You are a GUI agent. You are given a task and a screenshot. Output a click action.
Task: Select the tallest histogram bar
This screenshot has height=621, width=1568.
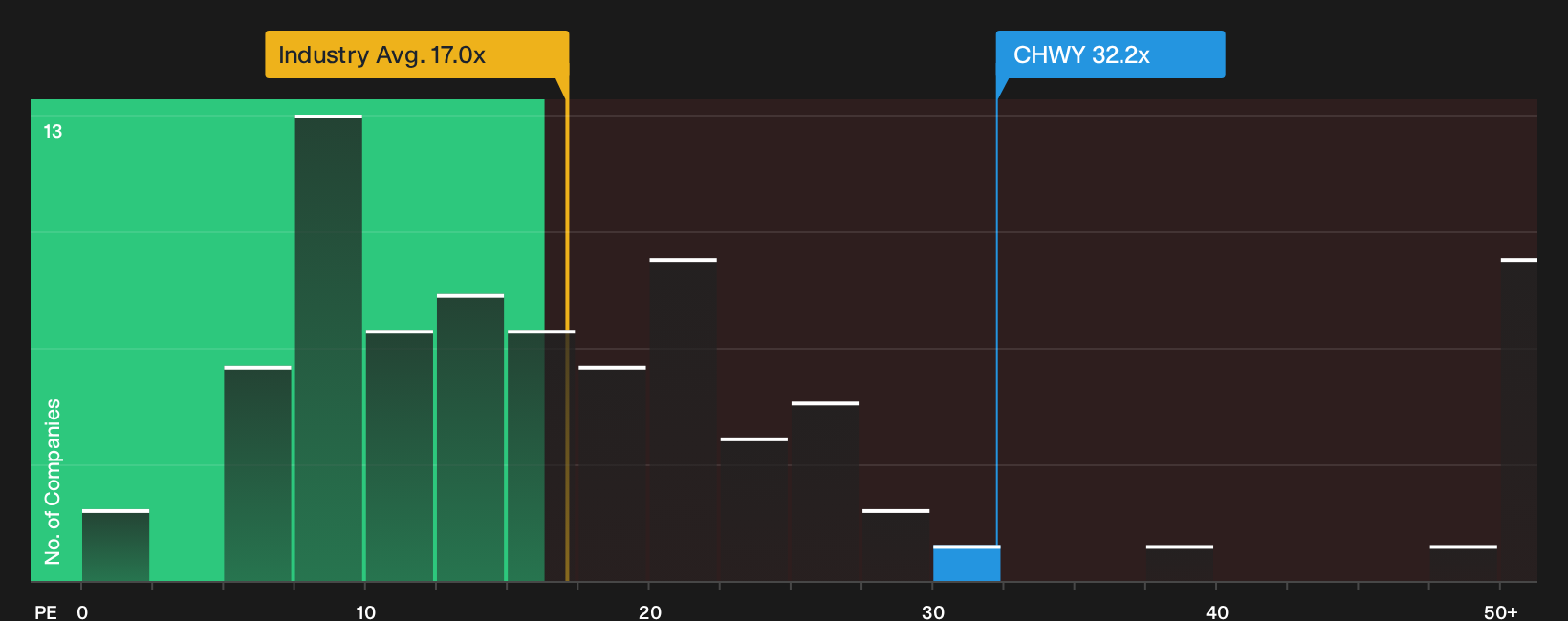point(329,348)
